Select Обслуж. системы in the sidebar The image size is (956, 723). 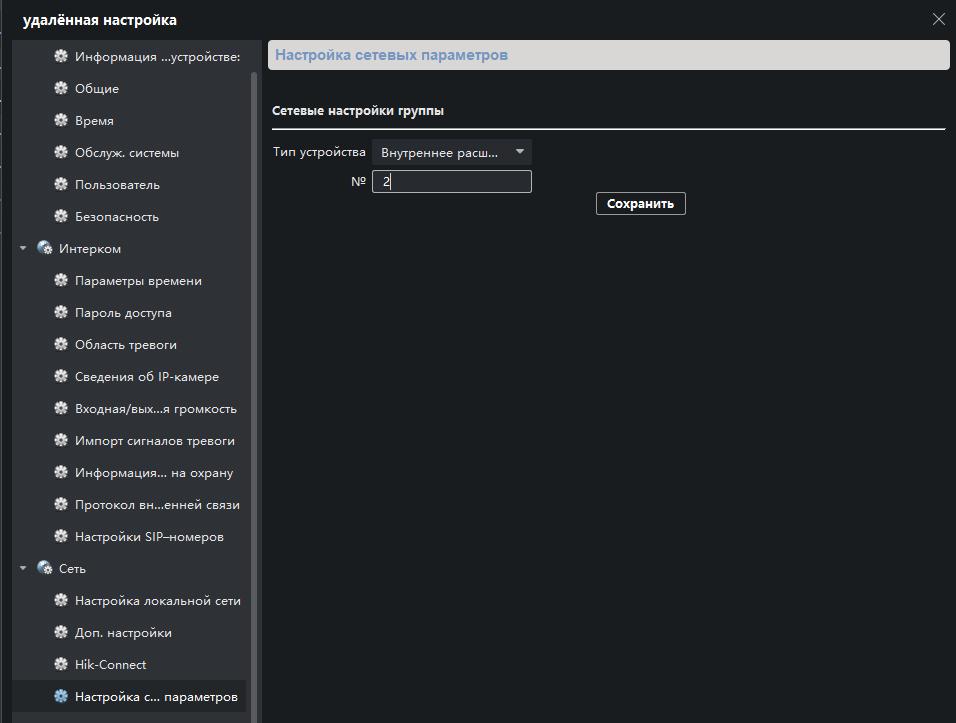coord(127,153)
